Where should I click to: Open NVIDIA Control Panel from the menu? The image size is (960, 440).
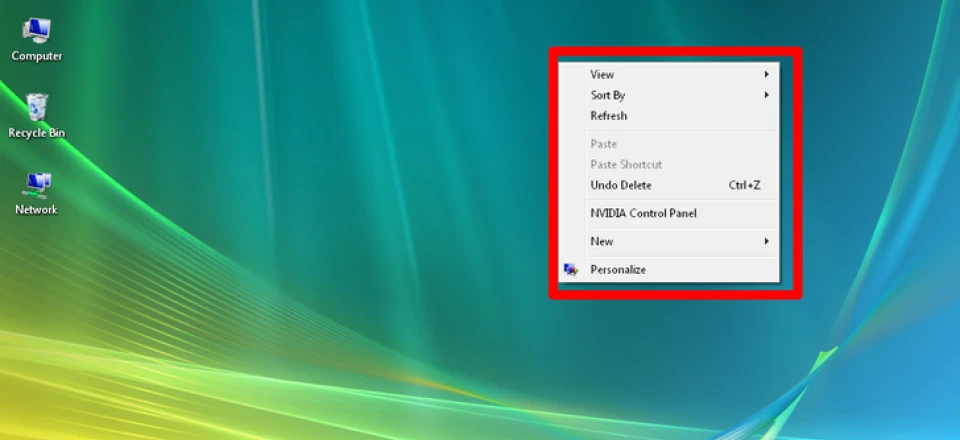click(669, 214)
